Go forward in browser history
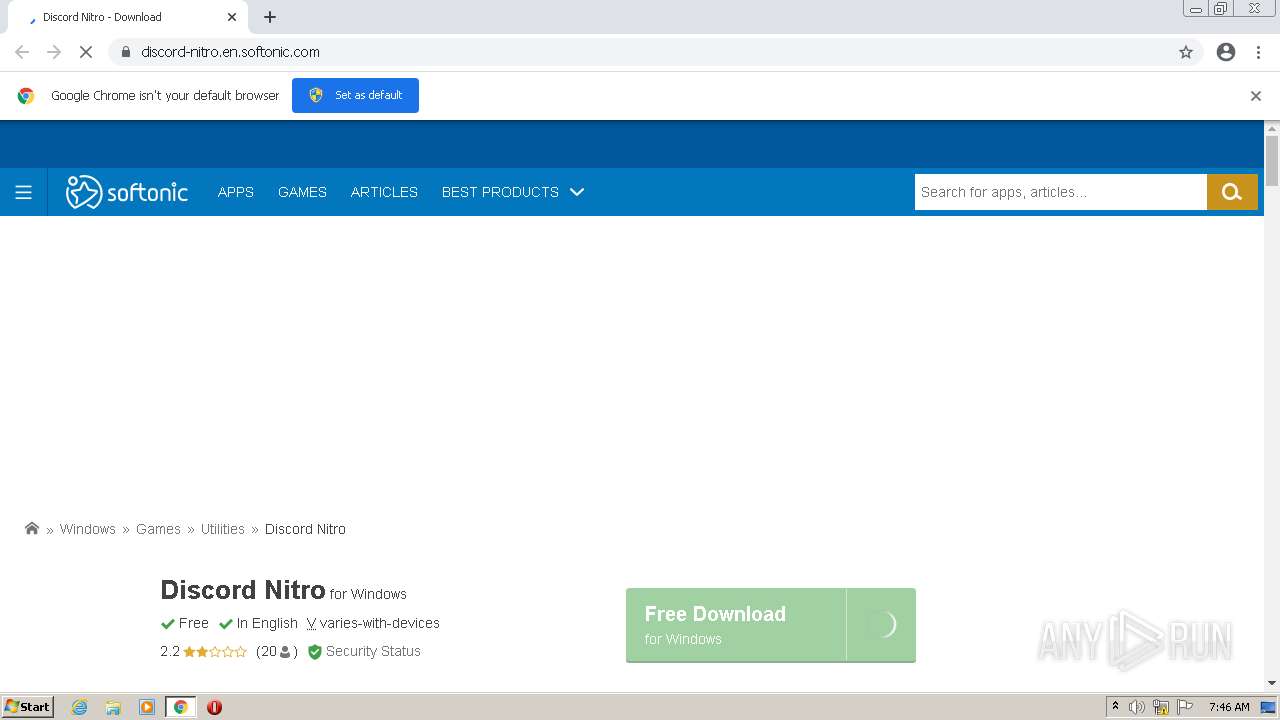Image resolution: width=1280 pixels, height=720 pixels. pos(54,52)
